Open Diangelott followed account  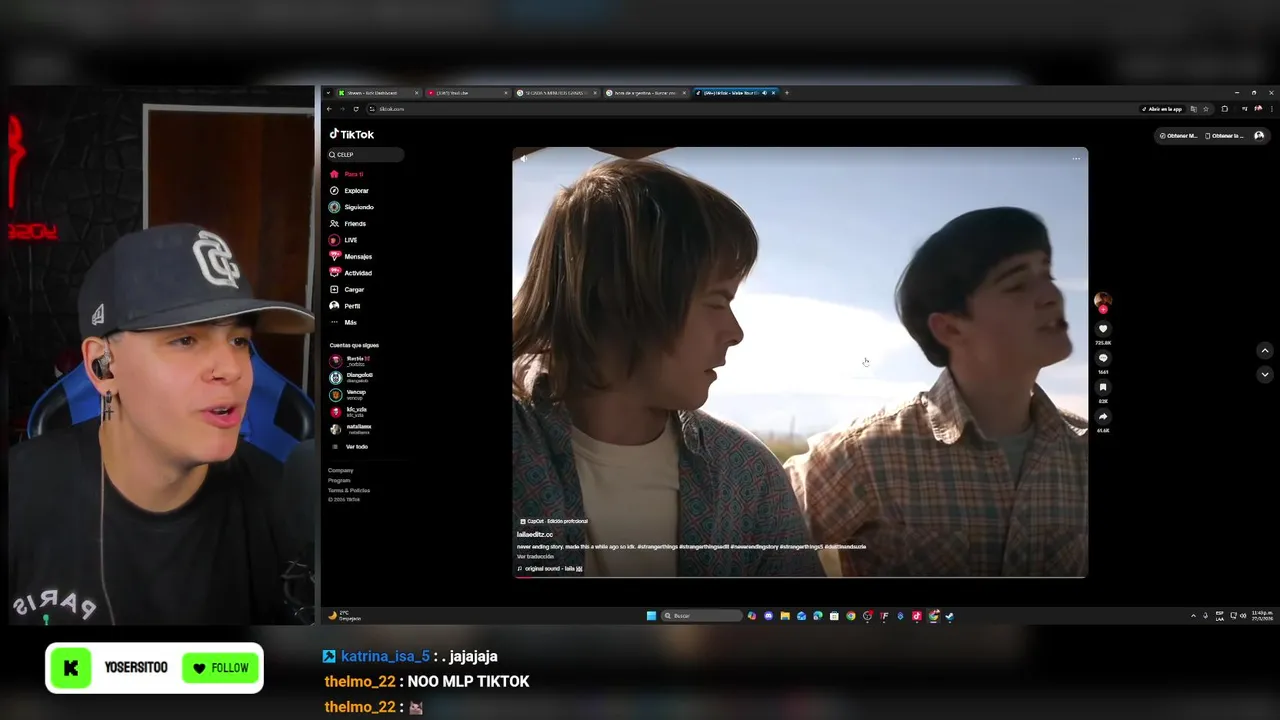pyautogui.click(x=352, y=377)
